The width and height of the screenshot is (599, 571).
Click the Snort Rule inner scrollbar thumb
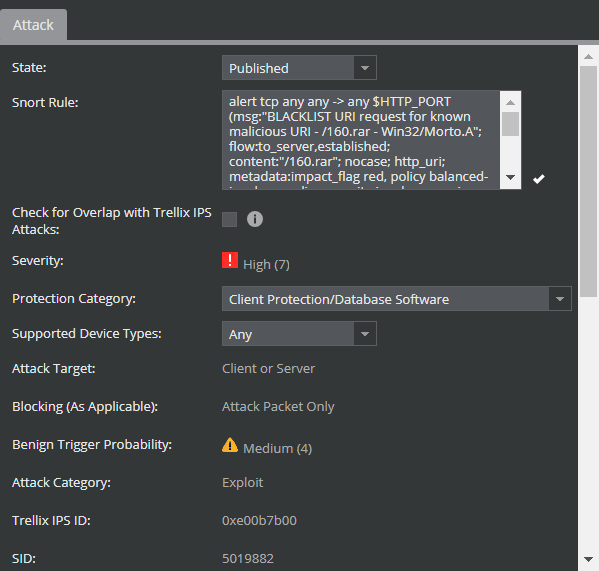click(x=510, y=124)
